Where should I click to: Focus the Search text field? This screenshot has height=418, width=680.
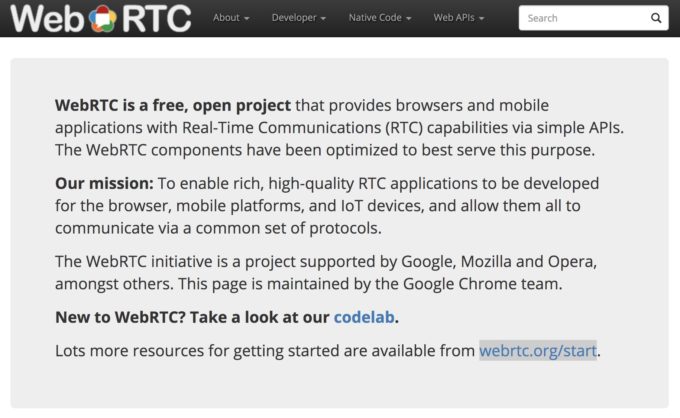(x=593, y=18)
